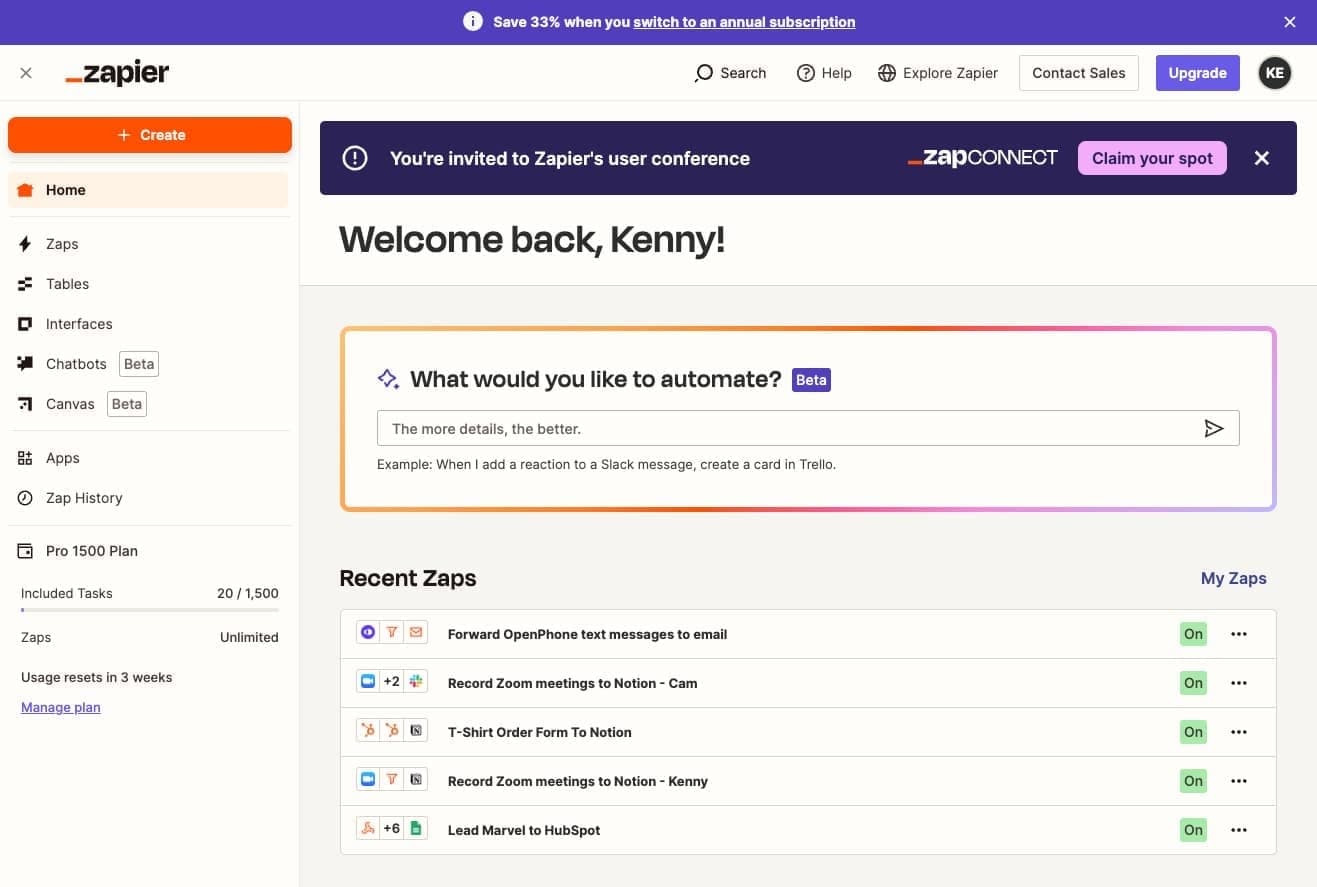Image resolution: width=1317 pixels, height=887 pixels.
Task: Open the KE account menu
Action: pos(1274,72)
